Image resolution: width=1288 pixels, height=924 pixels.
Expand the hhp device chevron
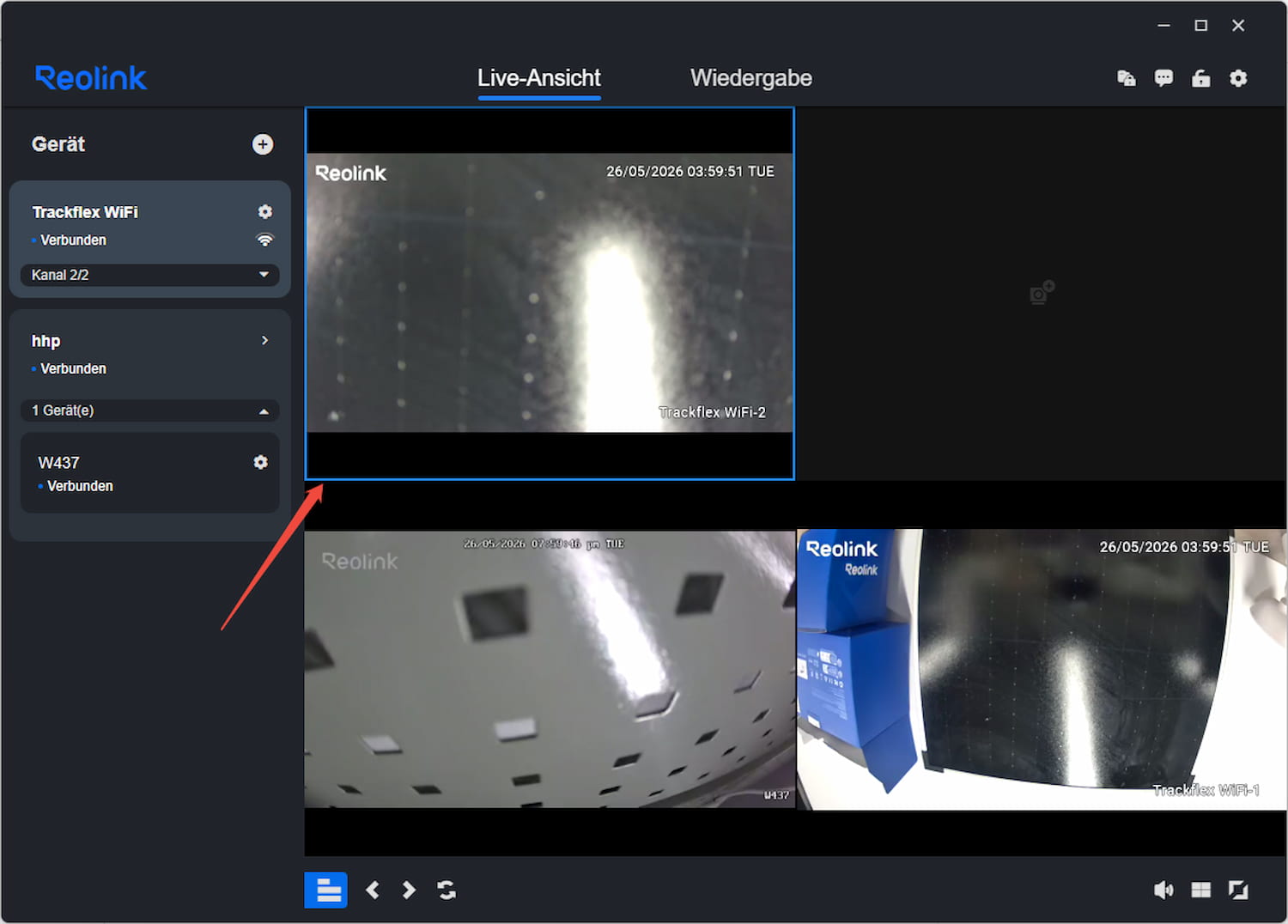tap(264, 340)
